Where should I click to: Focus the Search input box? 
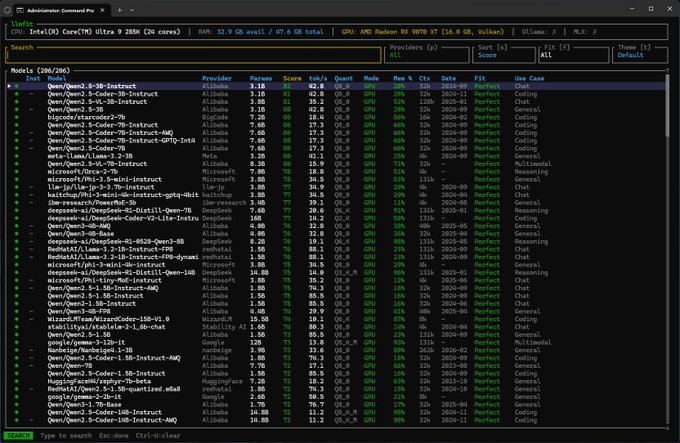(x=193, y=55)
